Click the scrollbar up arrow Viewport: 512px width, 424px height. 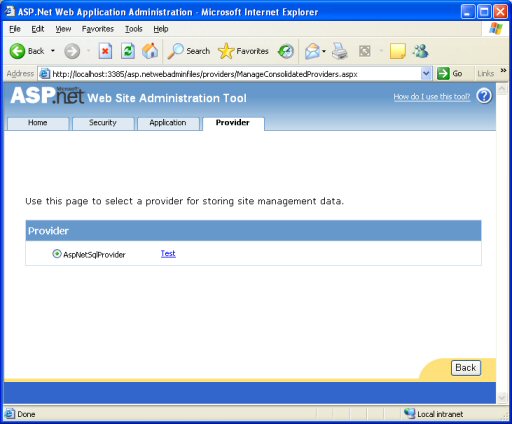coord(502,89)
